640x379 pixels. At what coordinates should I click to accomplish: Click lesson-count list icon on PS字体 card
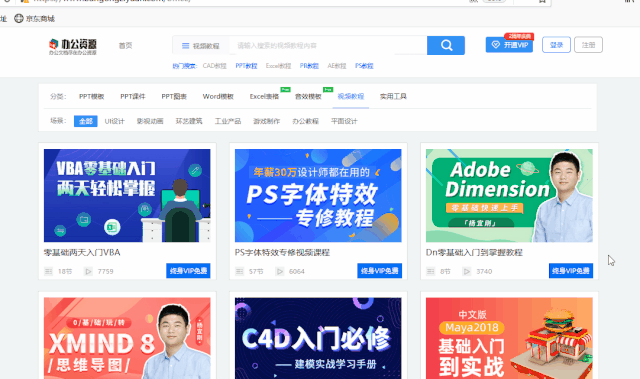pyautogui.click(x=239, y=271)
